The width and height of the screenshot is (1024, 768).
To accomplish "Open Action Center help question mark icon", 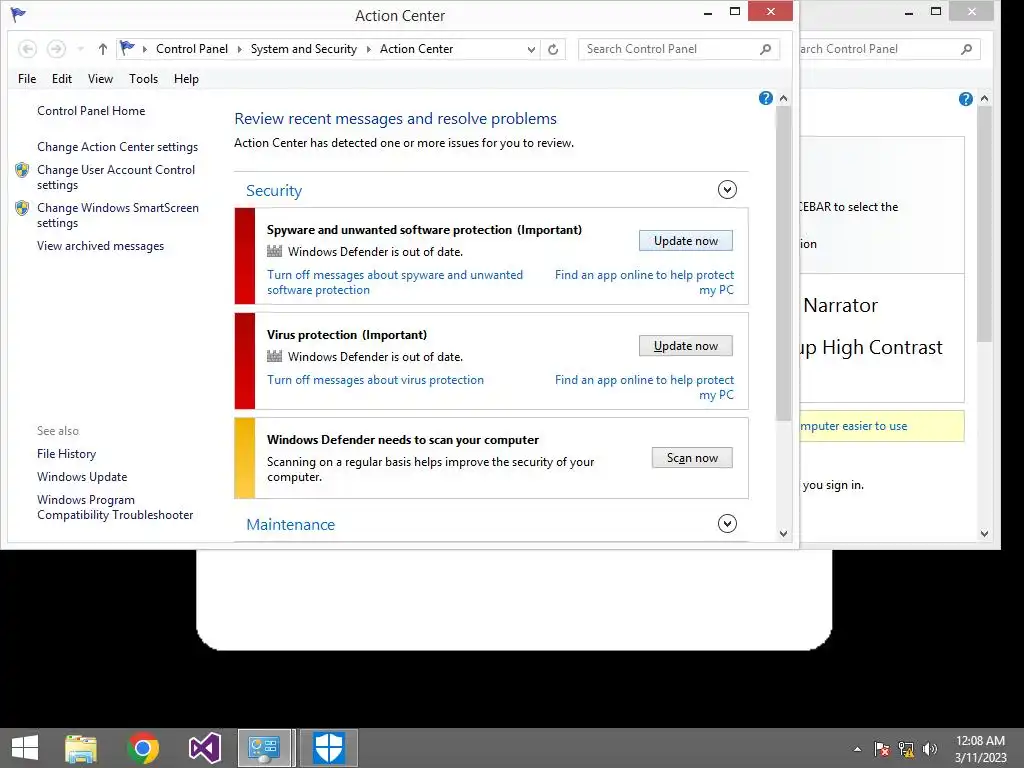I will [x=766, y=99].
